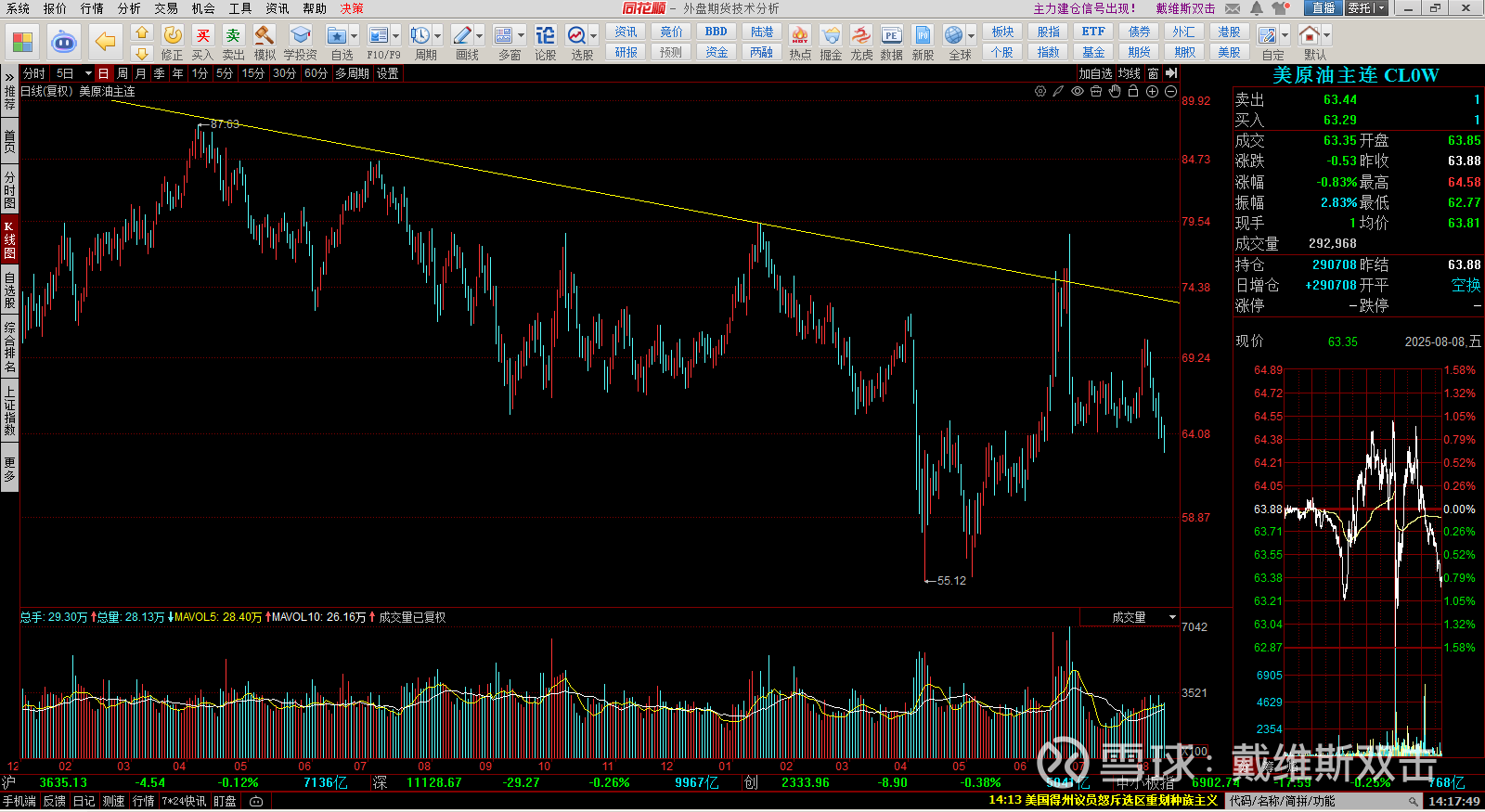Expand the 5日 period dropdown arrow
The height and width of the screenshot is (812, 1485).
(x=88, y=73)
